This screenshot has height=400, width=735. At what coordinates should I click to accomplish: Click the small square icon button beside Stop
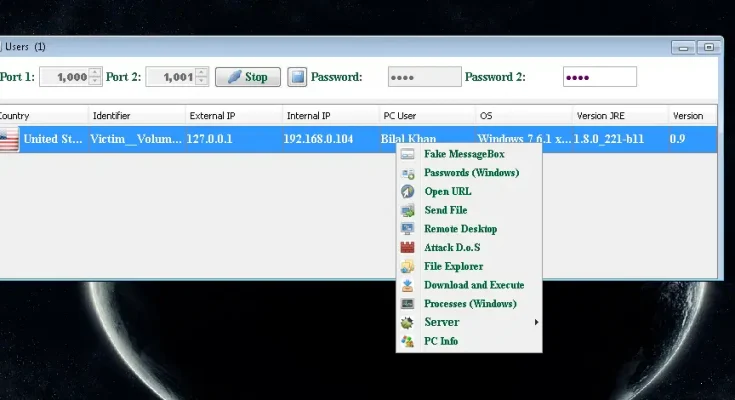pyautogui.click(x=297, y=77)
